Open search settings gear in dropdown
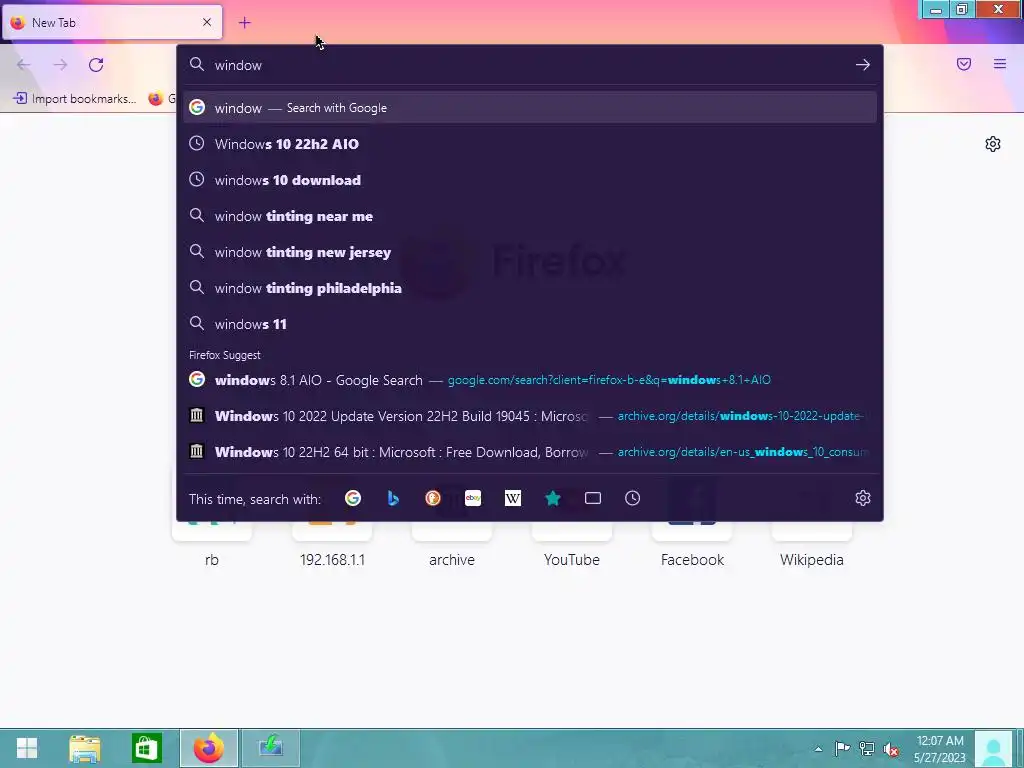The height and width of the screenshot is (768, 1024). coord(863,498)
